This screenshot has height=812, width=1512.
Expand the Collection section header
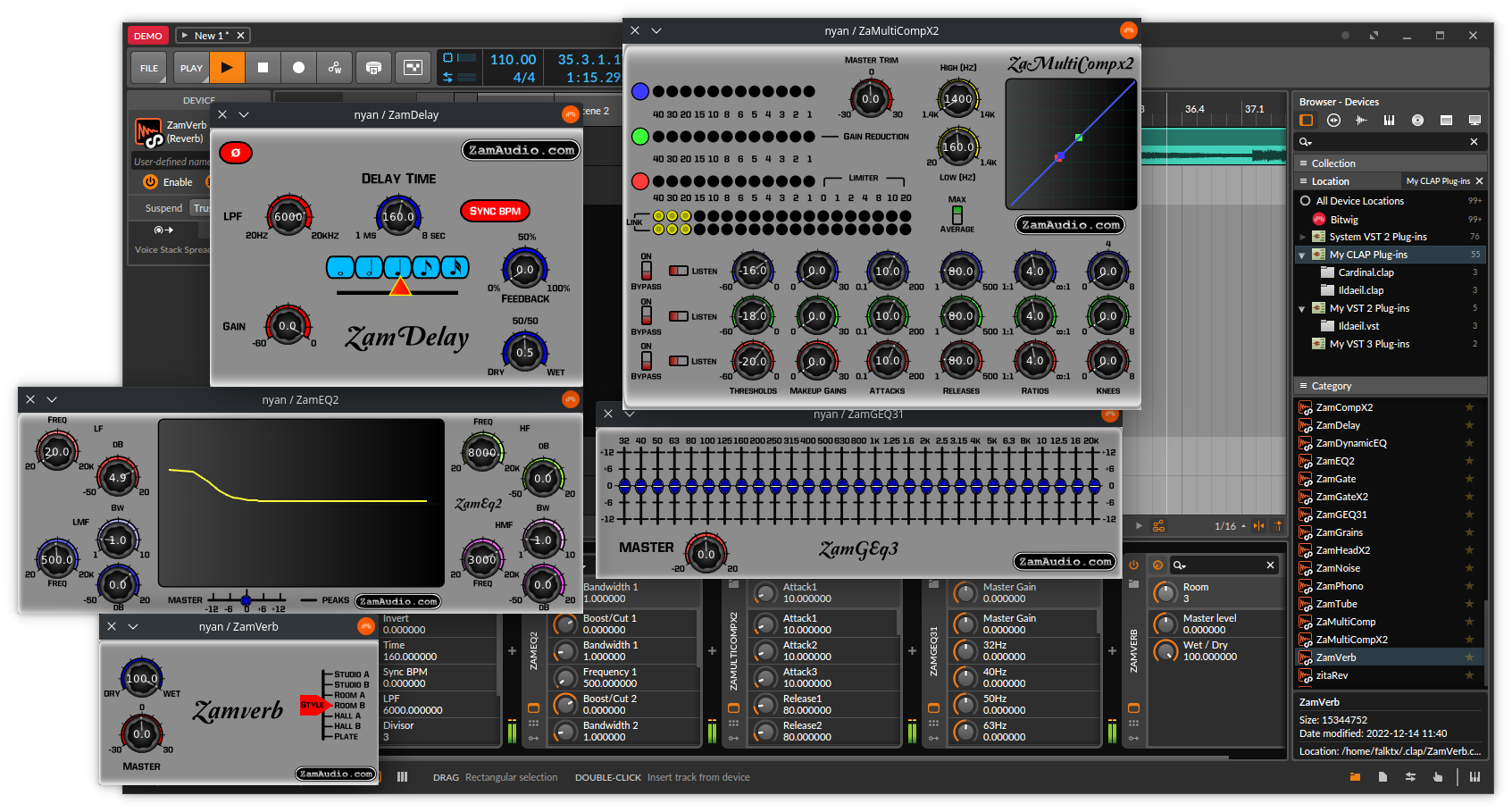(x=1390, y=163)
